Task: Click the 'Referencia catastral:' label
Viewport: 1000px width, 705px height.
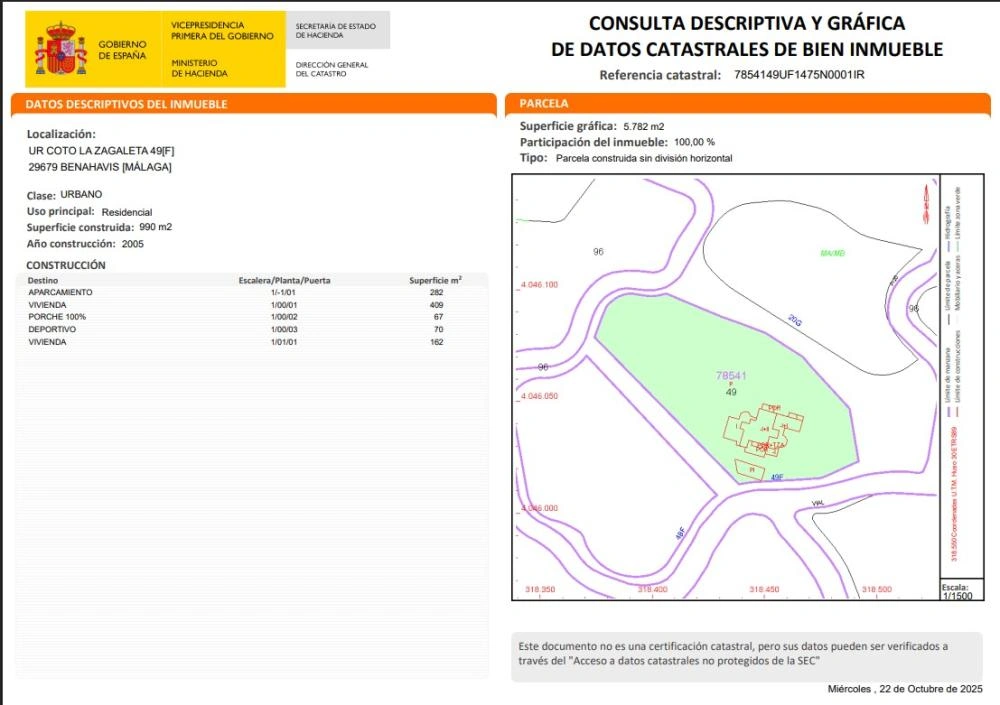Action: tap(659, 75)
